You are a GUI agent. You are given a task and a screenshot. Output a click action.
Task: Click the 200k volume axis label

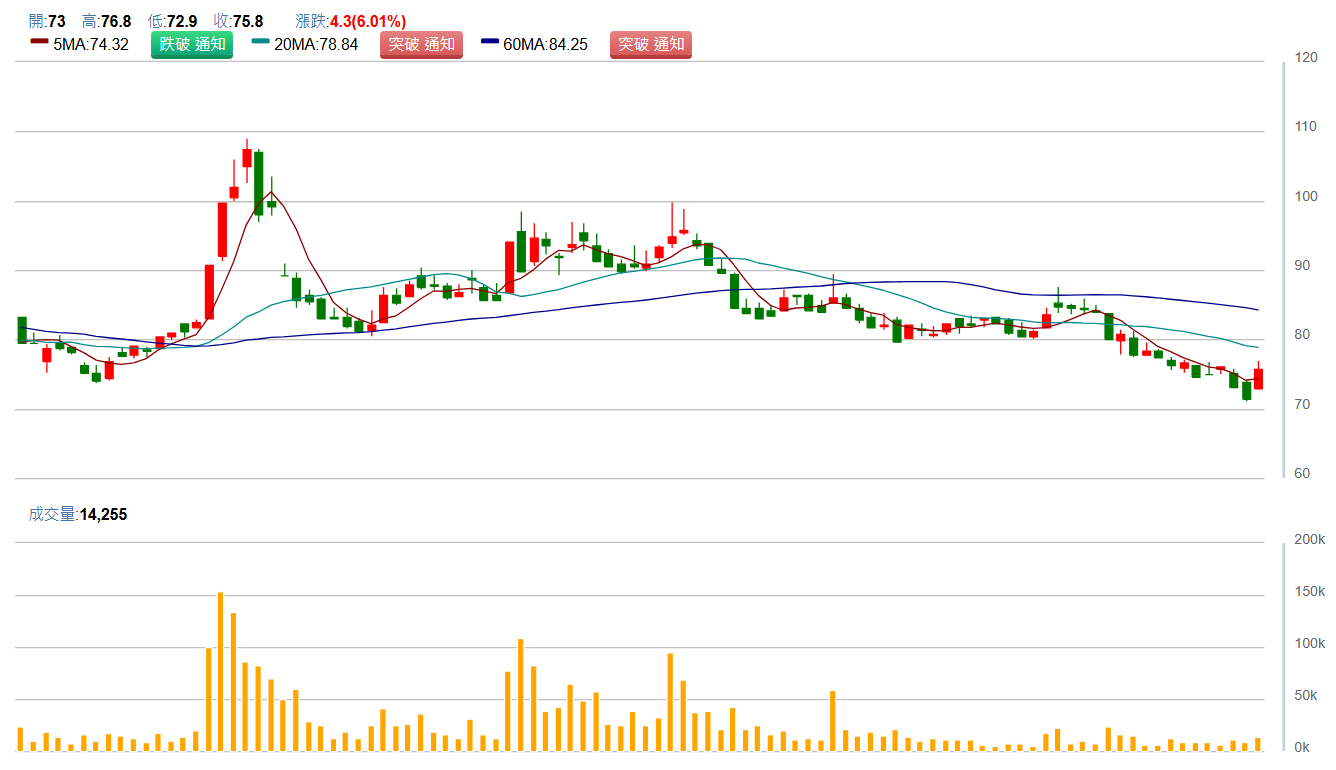tap(1309, 540)
